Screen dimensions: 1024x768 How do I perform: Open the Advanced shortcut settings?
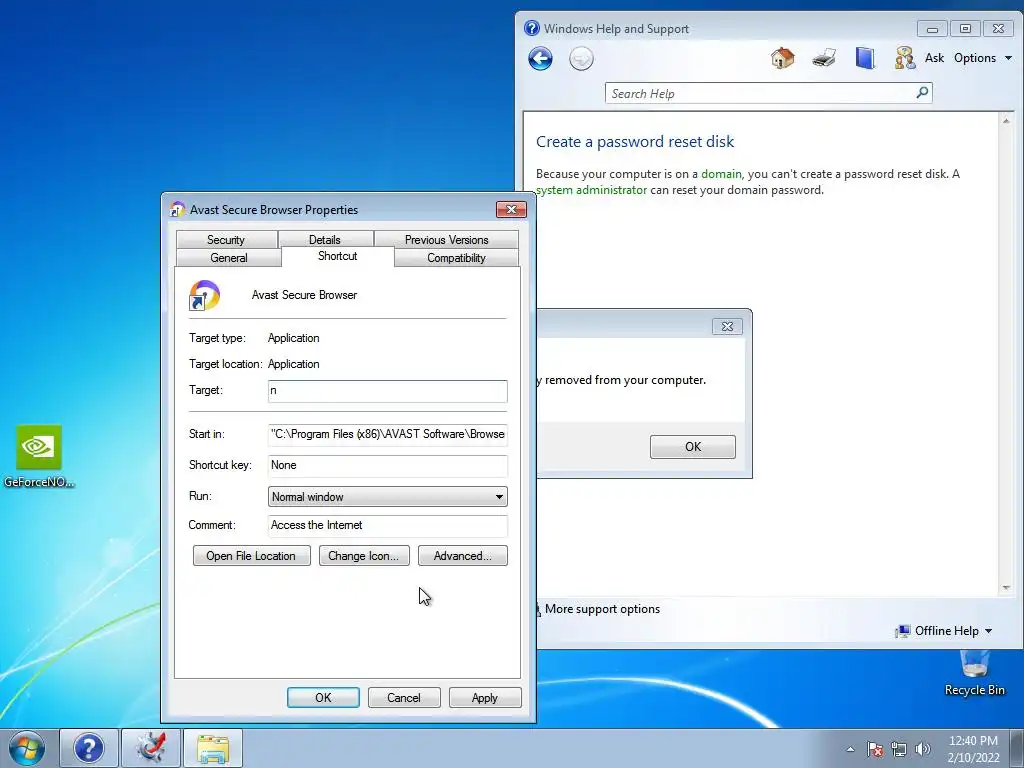[462, 556]
